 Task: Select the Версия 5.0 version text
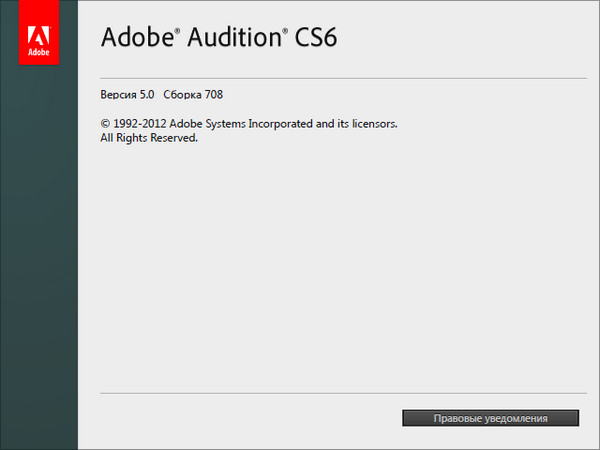coord(127,95)
